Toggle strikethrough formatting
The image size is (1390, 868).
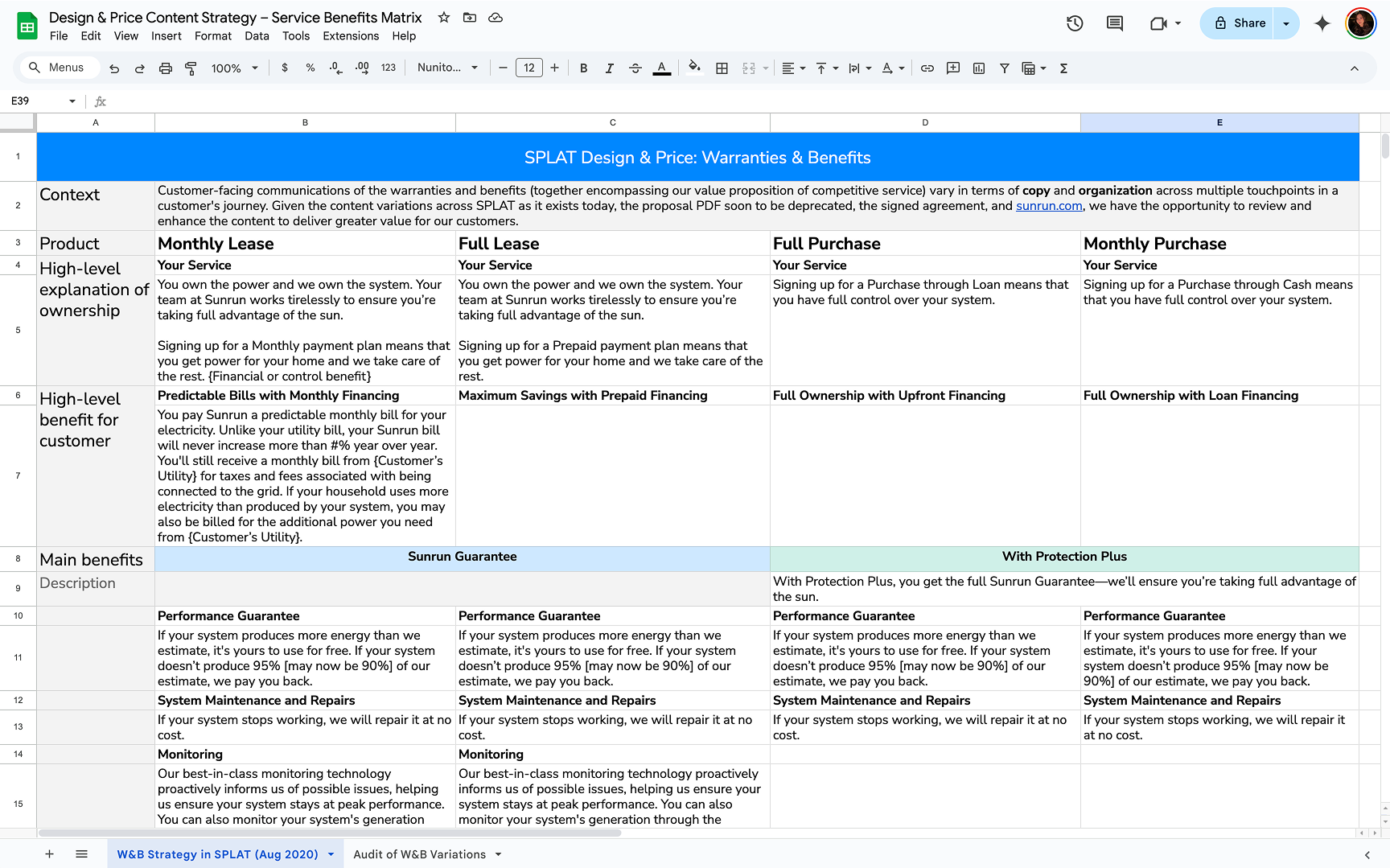tap(635, 68)
